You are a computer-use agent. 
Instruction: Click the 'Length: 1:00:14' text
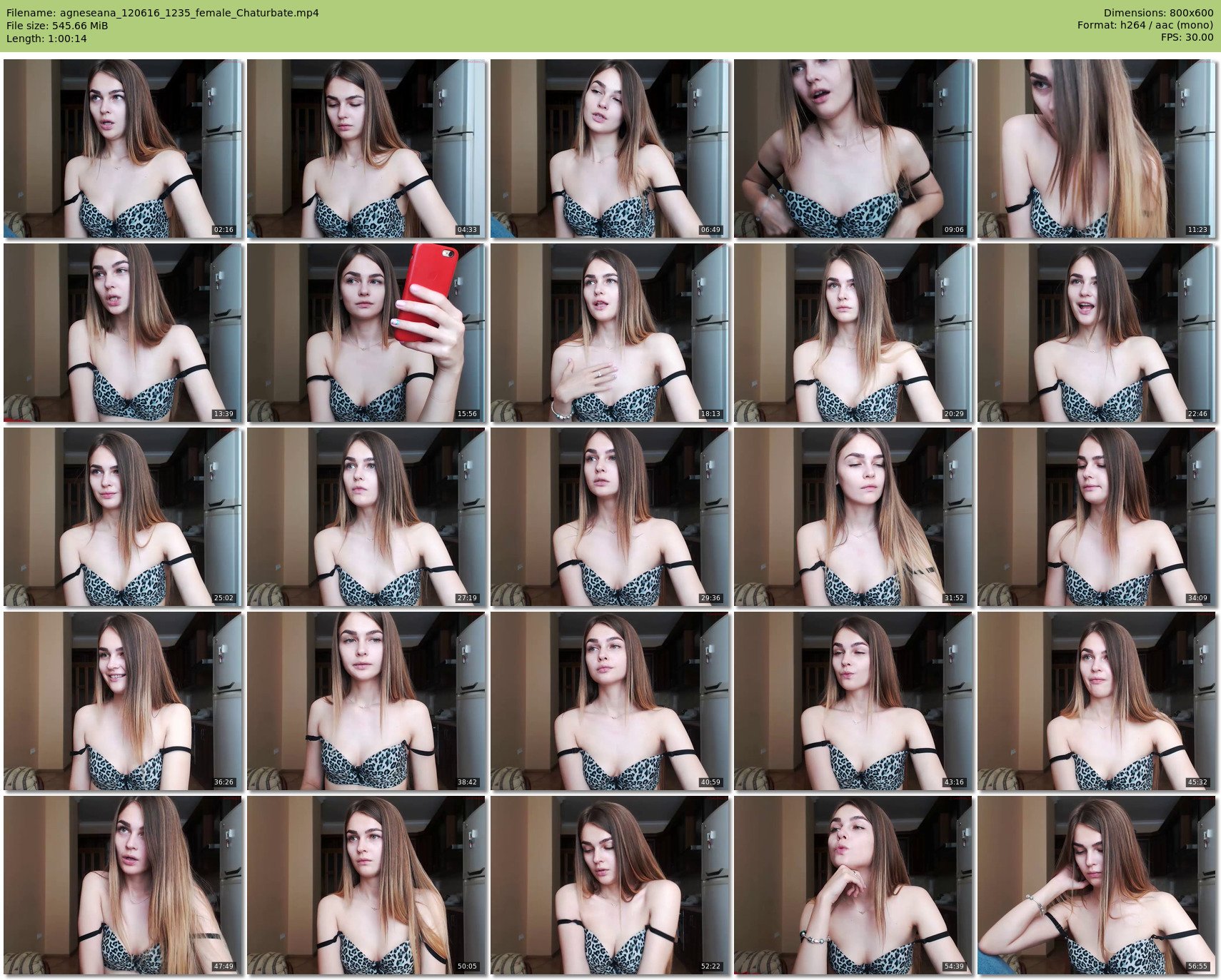pyautogui.click(x=46, y=39)
